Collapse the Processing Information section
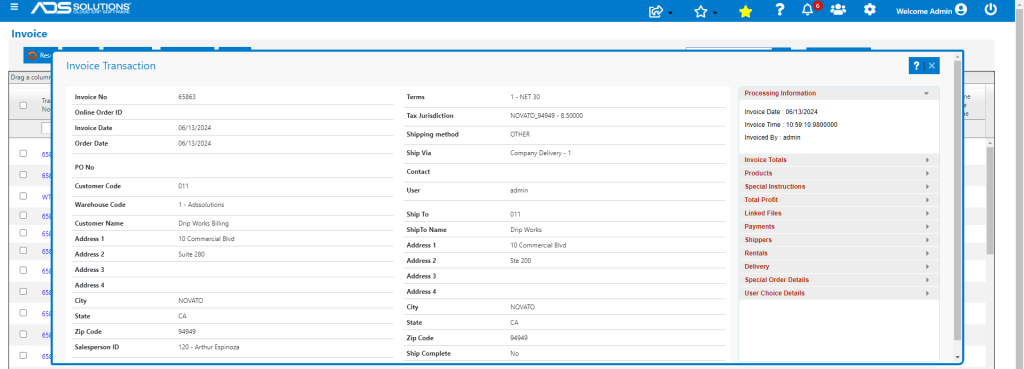 click(839, 93)
